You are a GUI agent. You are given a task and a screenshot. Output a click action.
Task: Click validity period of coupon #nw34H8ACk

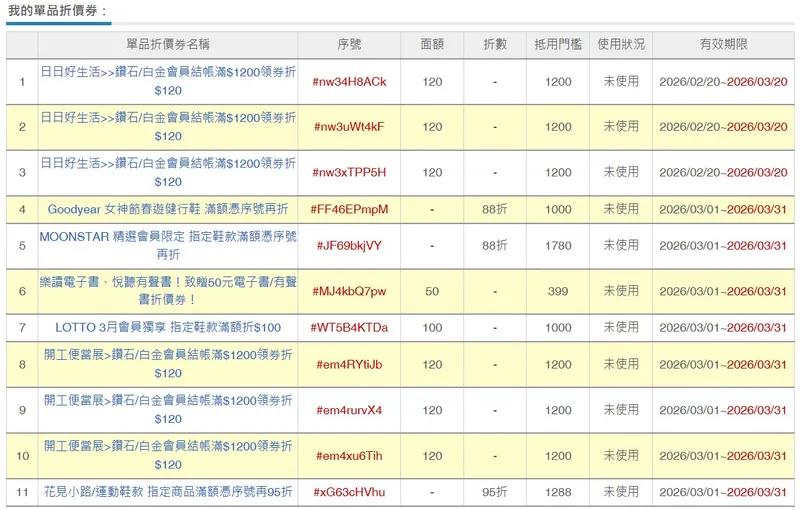click(x=723, y=82)
